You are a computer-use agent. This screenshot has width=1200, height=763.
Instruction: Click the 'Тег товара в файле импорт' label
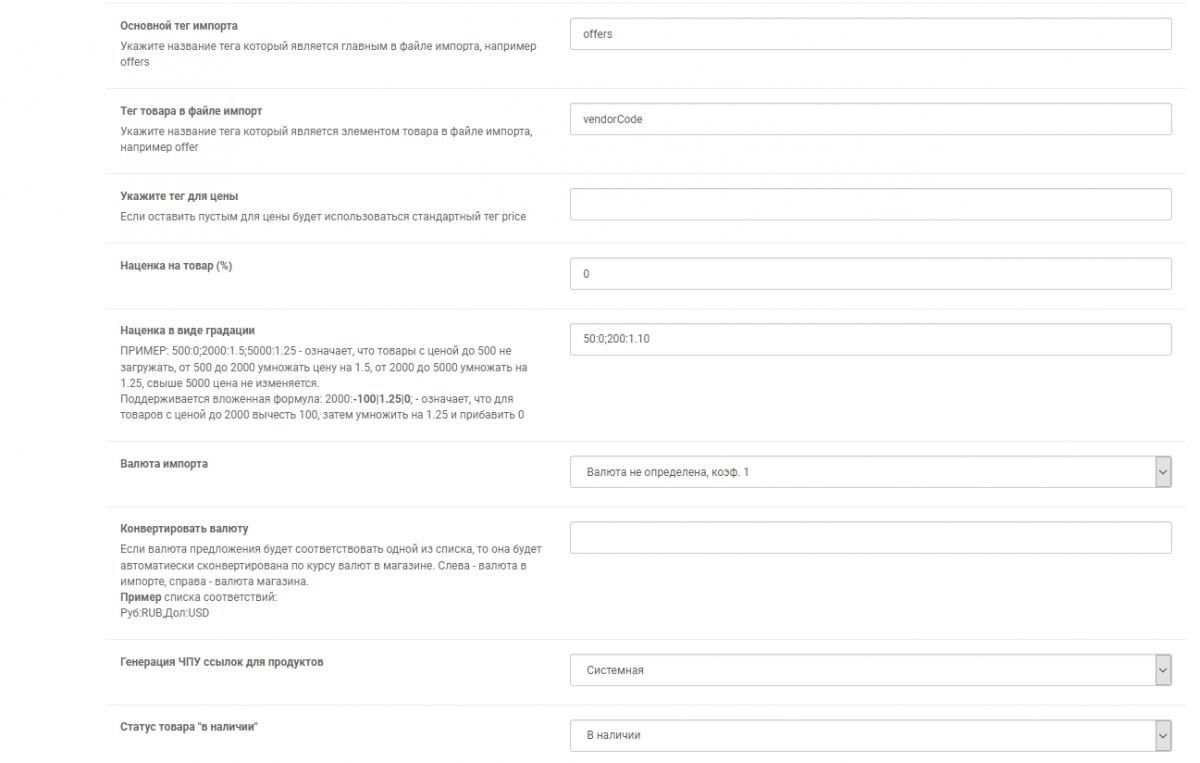point(191,111)
